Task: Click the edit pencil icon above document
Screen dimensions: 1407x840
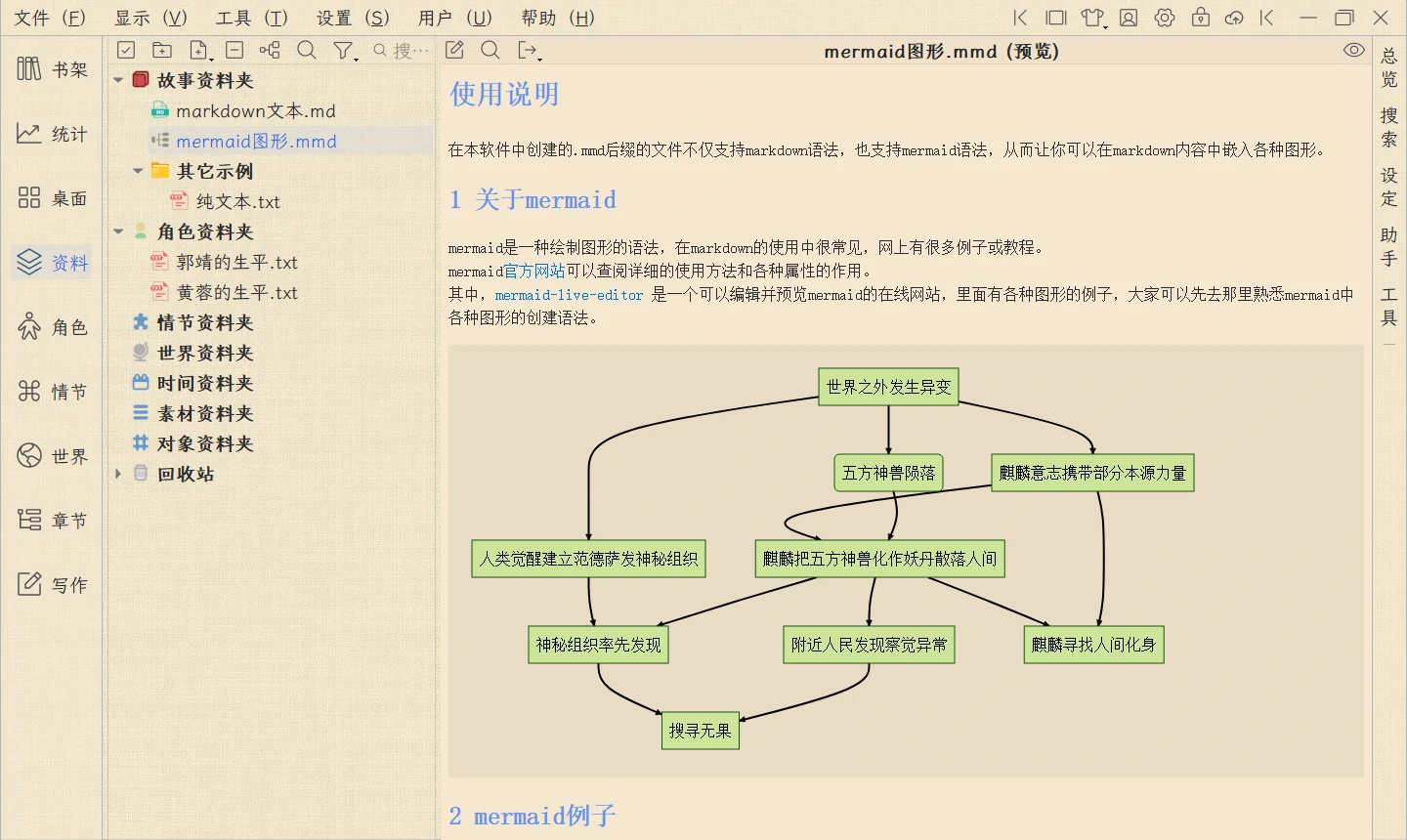Action: point(454,50)
